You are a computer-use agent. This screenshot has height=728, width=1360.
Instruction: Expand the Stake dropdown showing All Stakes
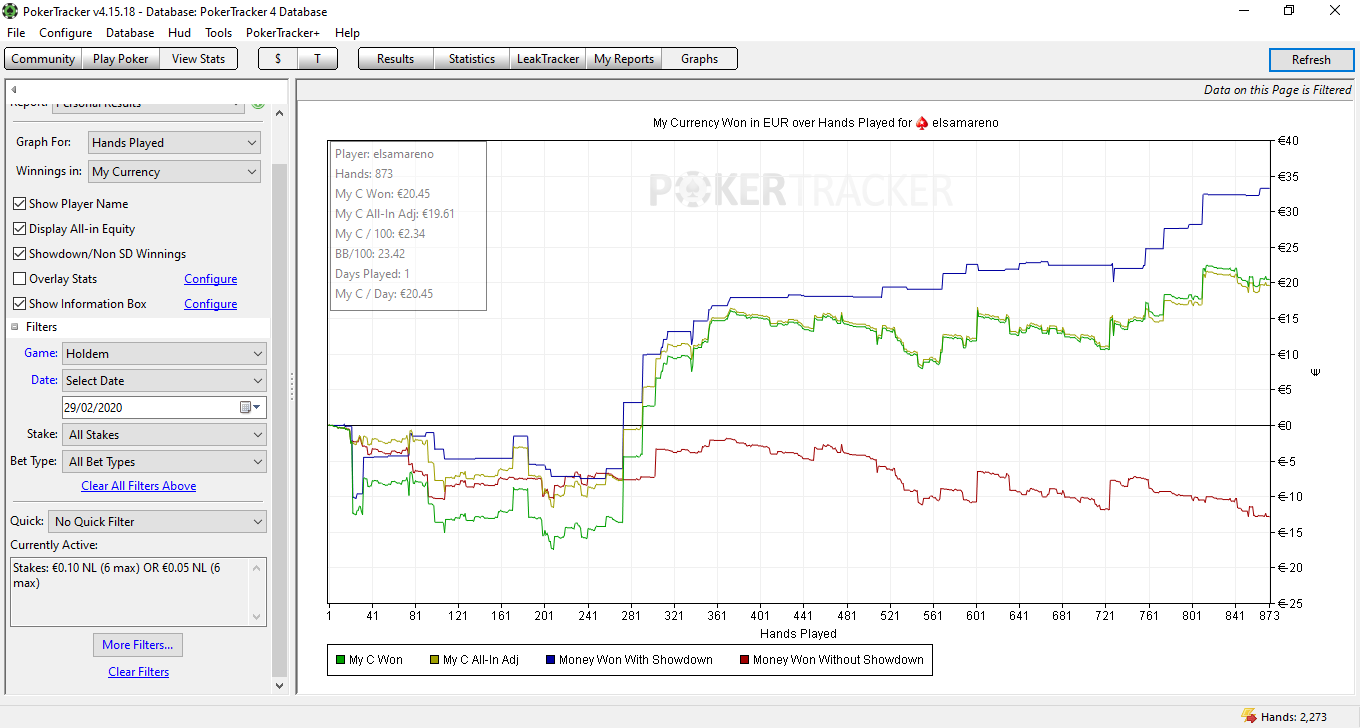(164, 435)
